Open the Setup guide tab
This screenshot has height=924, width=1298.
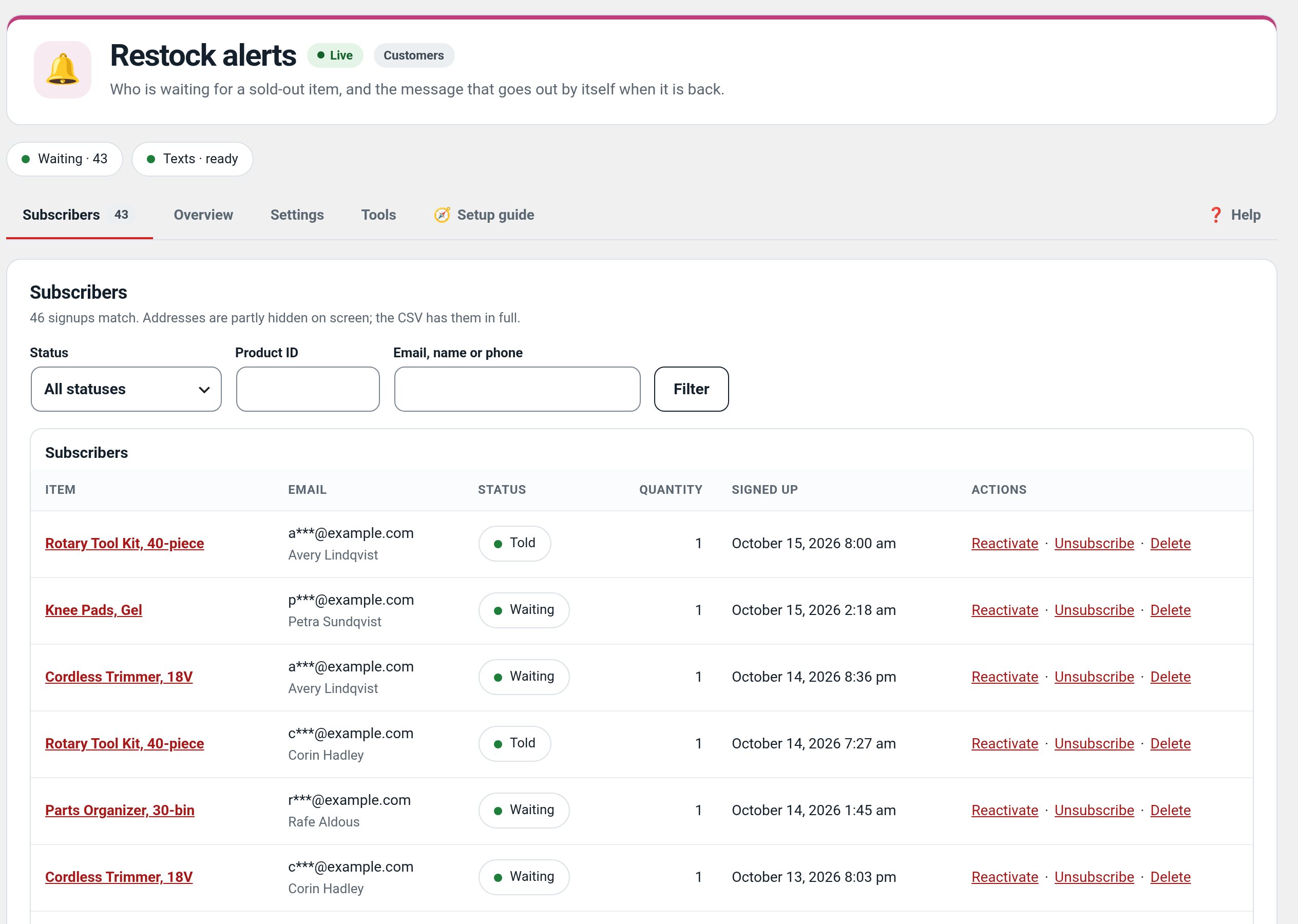tap(484, 215)
